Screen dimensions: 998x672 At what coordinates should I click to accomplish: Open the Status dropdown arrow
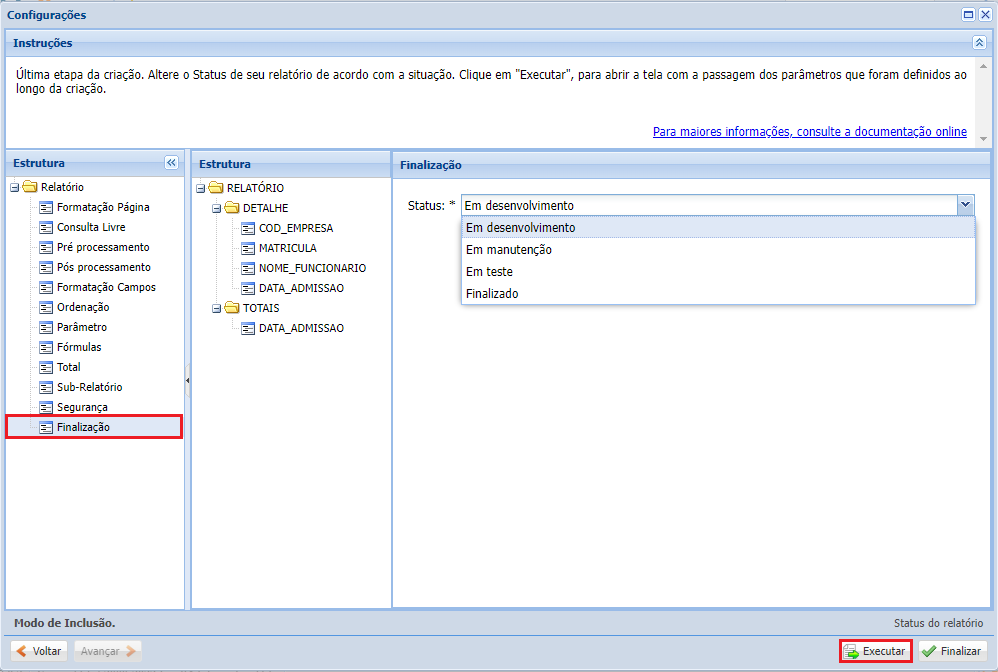[965, 205]
